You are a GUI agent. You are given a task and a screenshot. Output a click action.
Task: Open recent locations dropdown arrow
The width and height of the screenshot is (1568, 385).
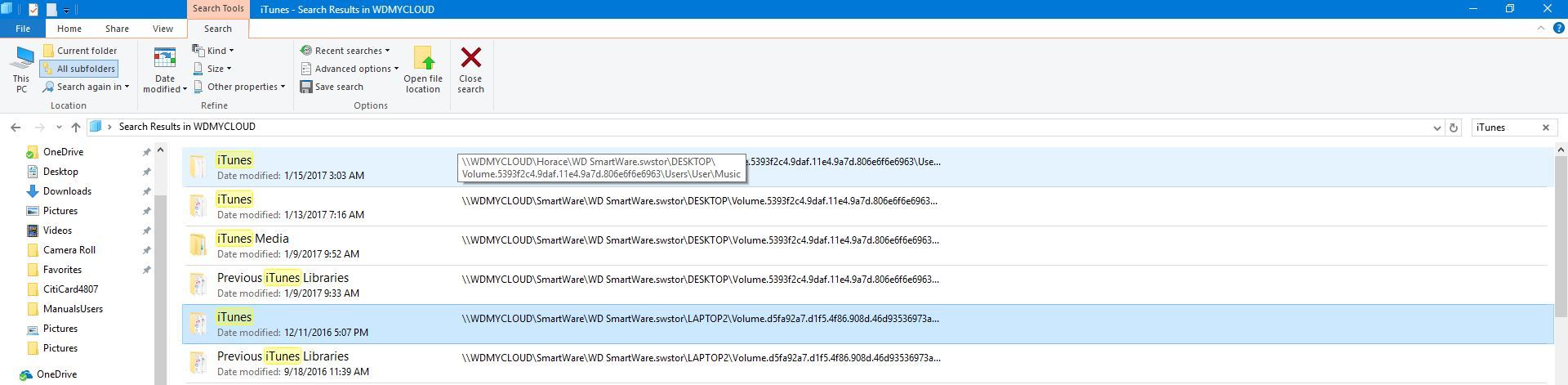click(59, 127)
